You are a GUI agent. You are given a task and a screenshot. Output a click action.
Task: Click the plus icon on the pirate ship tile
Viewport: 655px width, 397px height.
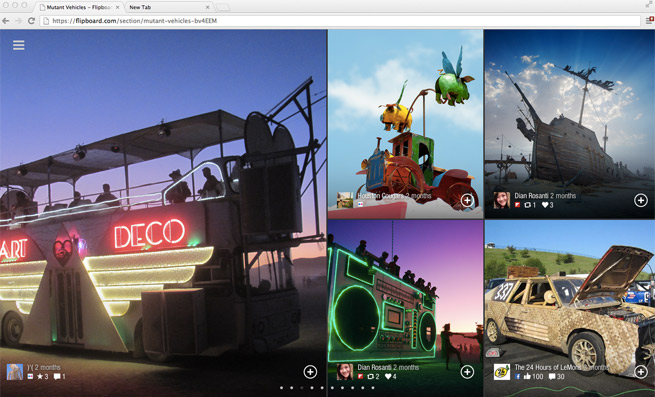click(641, 201)
